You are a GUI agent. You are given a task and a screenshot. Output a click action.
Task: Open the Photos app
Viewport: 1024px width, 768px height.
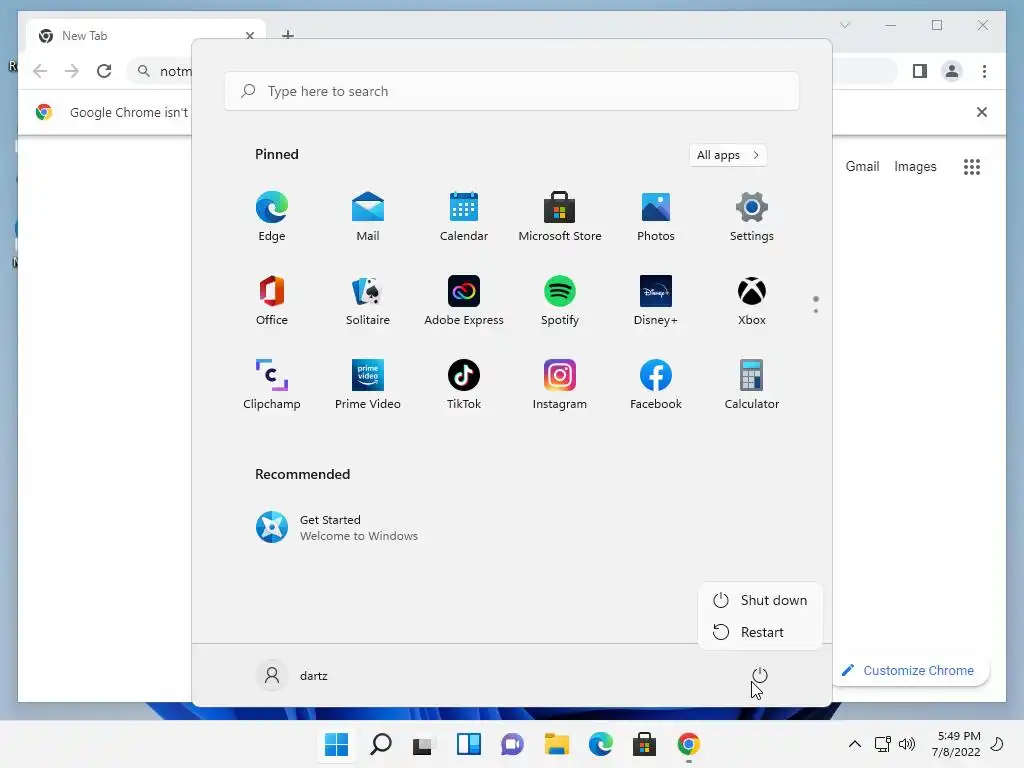coord(656,217)
